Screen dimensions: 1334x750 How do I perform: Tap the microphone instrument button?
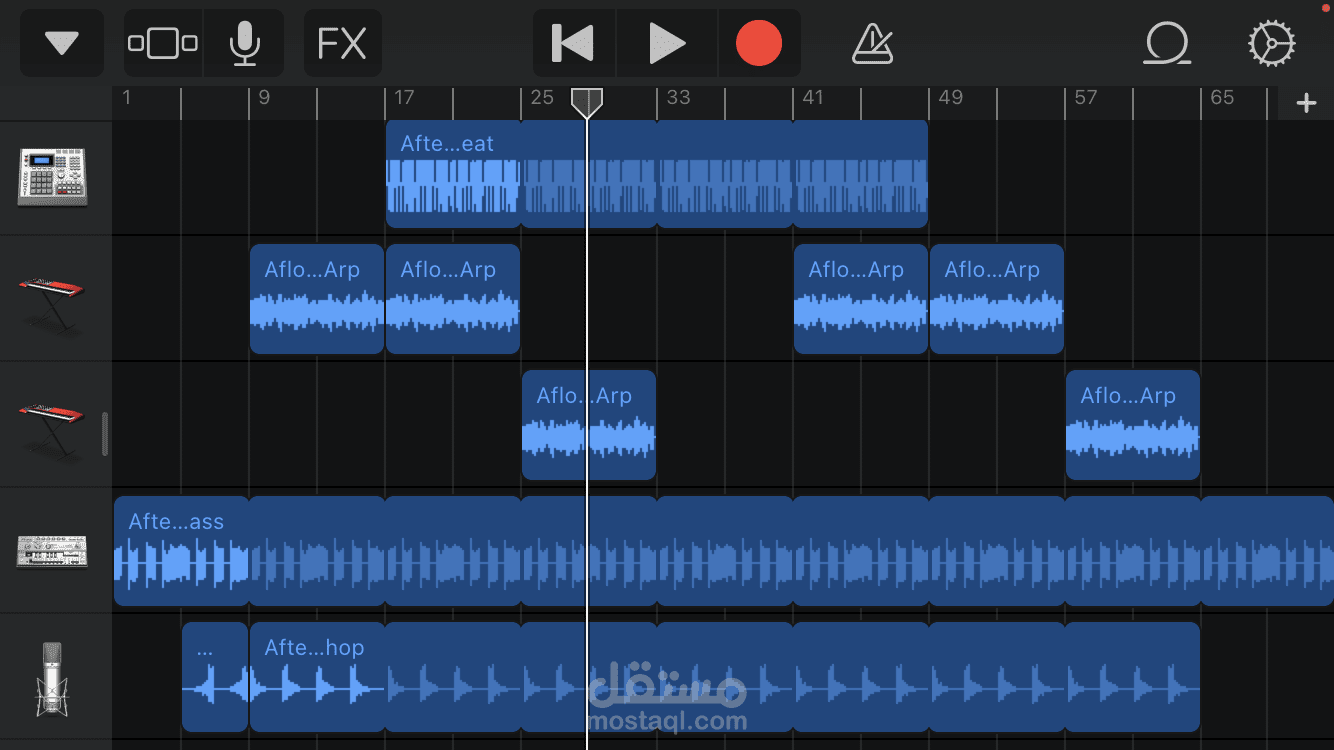244,43
